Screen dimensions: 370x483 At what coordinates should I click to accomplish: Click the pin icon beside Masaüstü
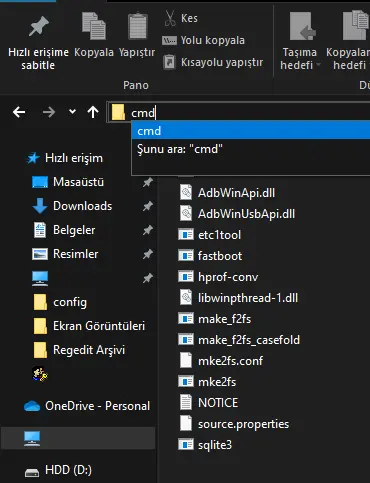click(148, 182)
